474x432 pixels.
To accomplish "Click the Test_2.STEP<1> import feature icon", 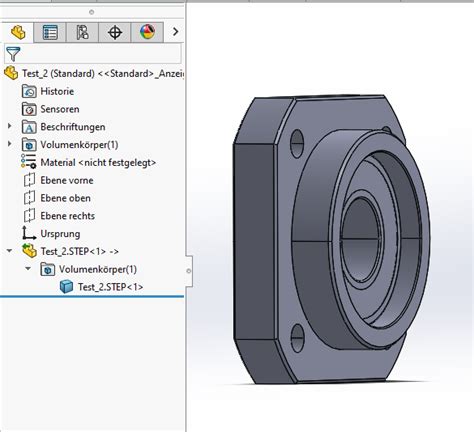I will click(29, 251).
